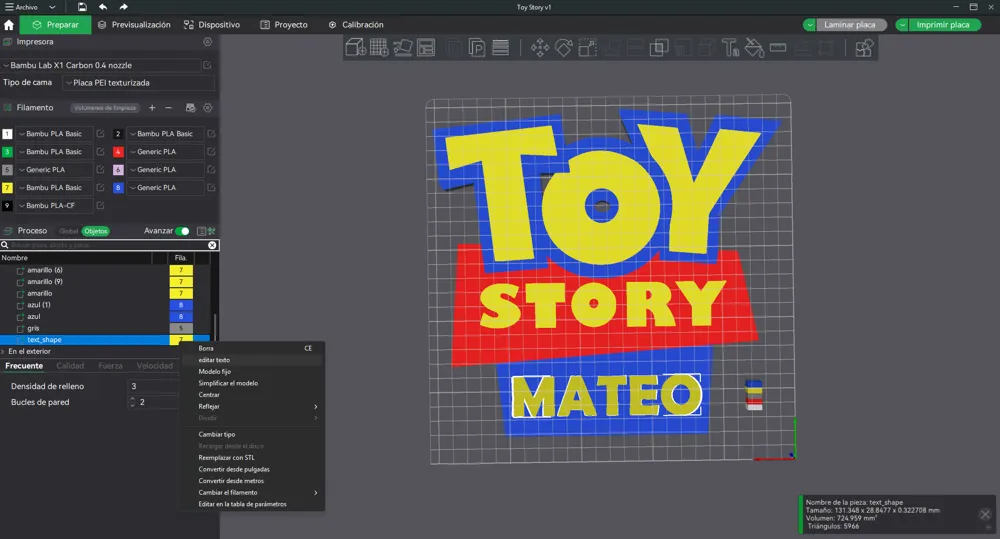Select the color painting bucket tool

tap(754, 48)
